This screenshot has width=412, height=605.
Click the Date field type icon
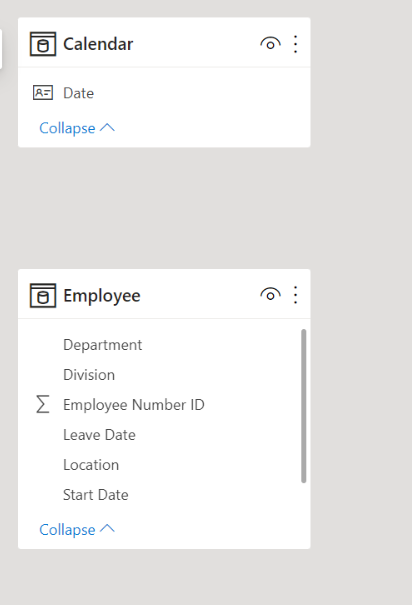pos(43,93)
